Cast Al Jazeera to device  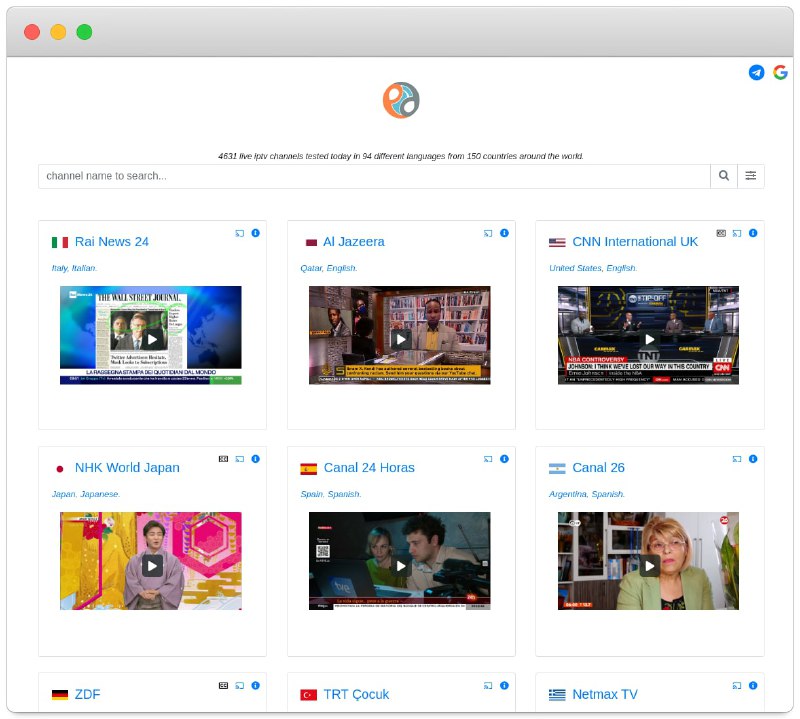click(x=488, y=233)
